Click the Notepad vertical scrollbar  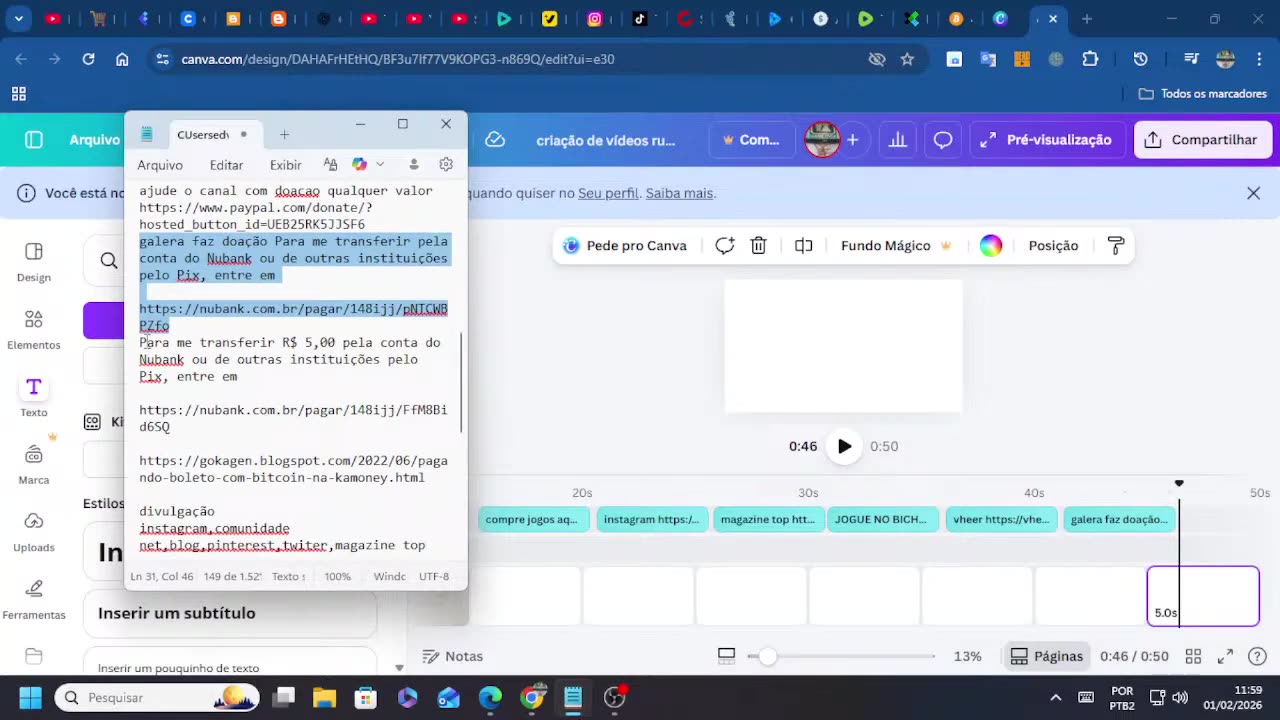(461, 383)
